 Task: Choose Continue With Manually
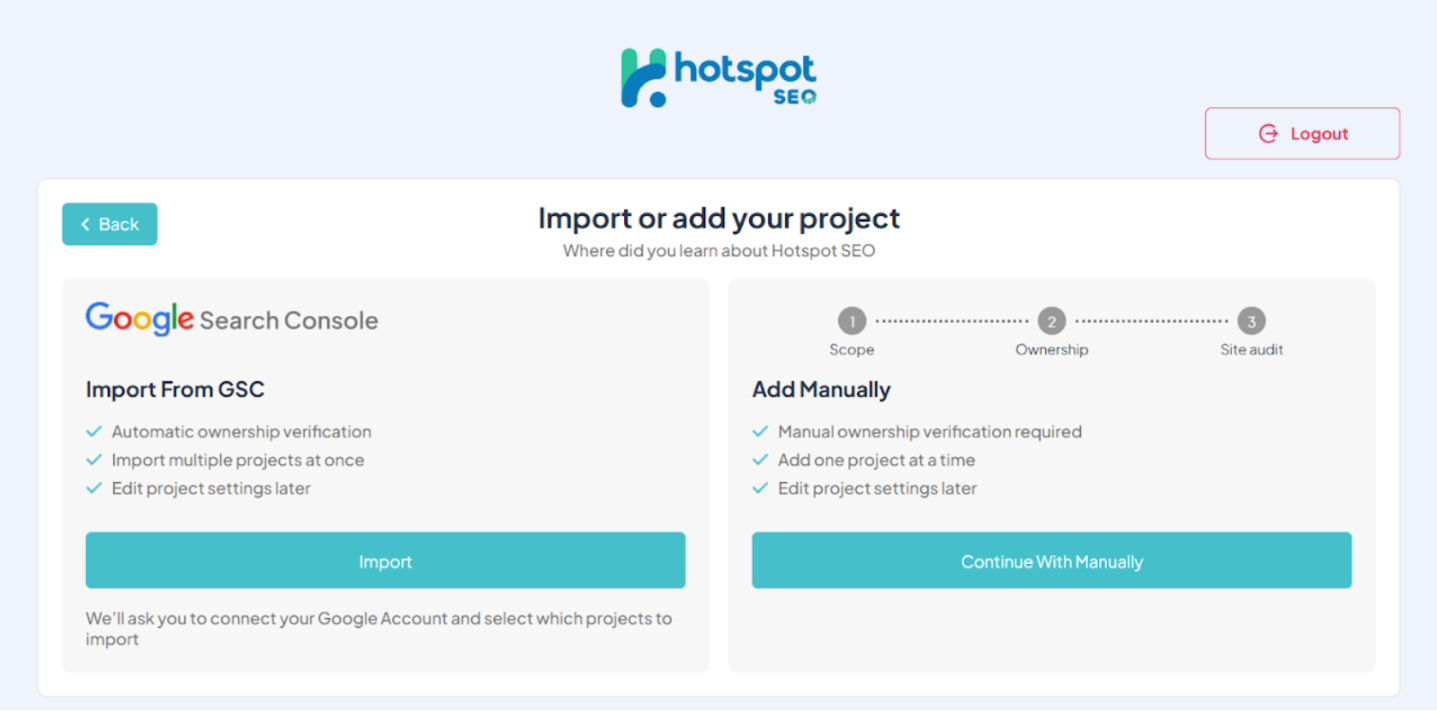[x=1051, y=561]
